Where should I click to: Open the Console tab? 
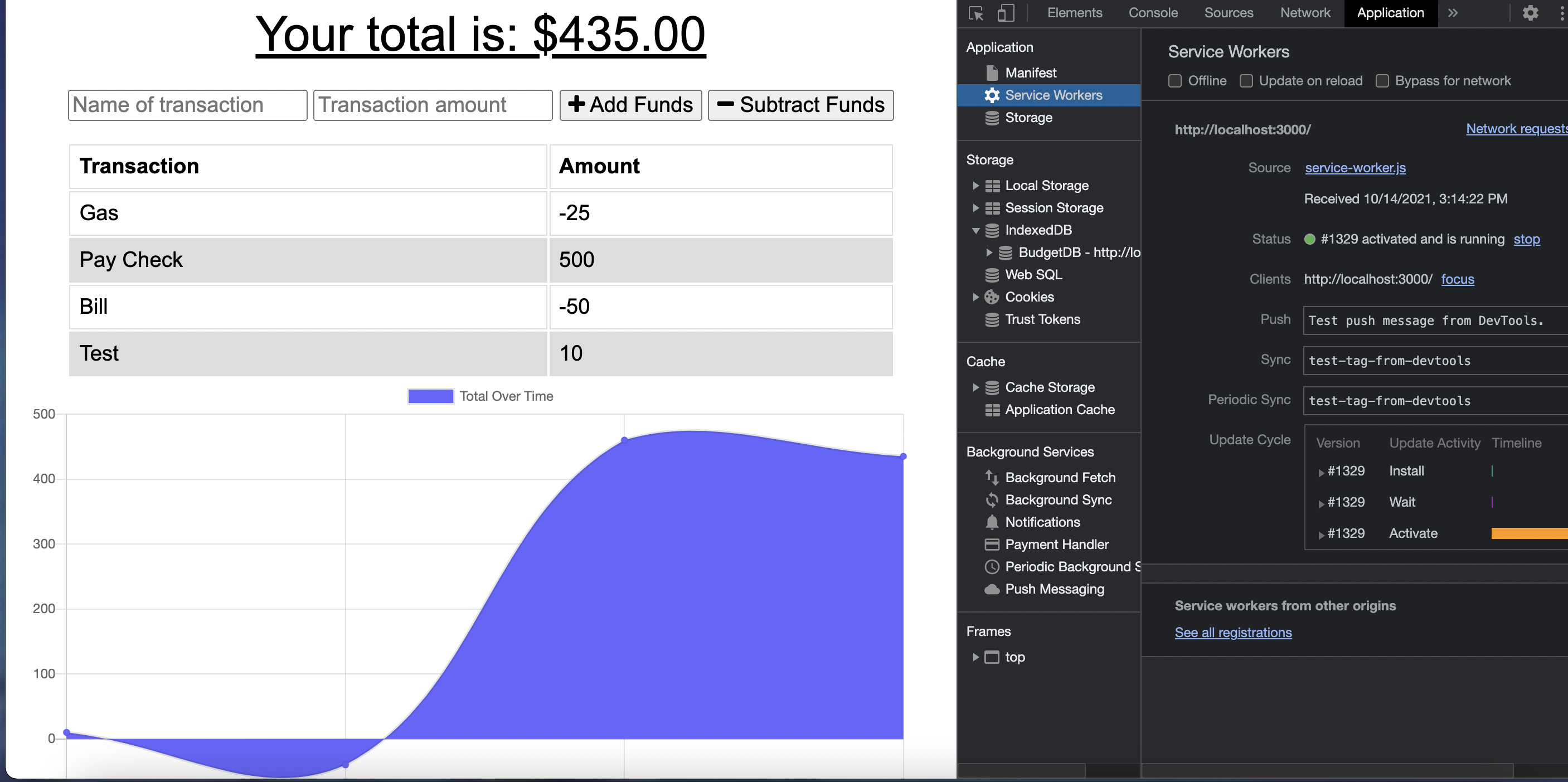pos(1152,13)
